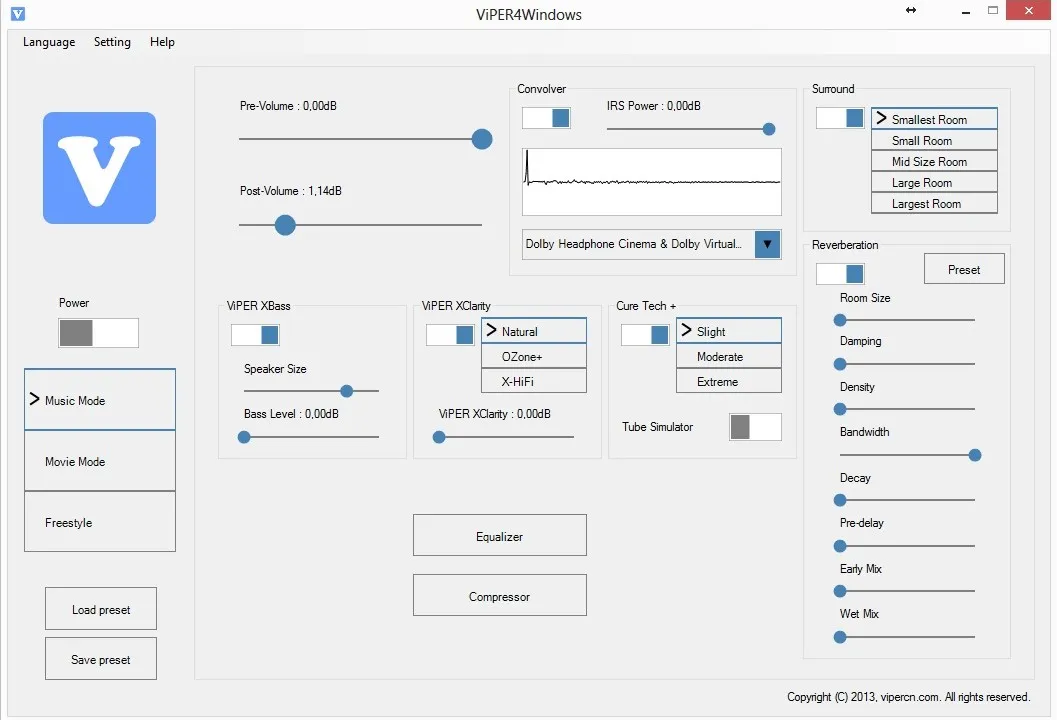This screenshot has height=720, width=1057.
Task: Toggle the main Power switch
Action: point(98,333)
